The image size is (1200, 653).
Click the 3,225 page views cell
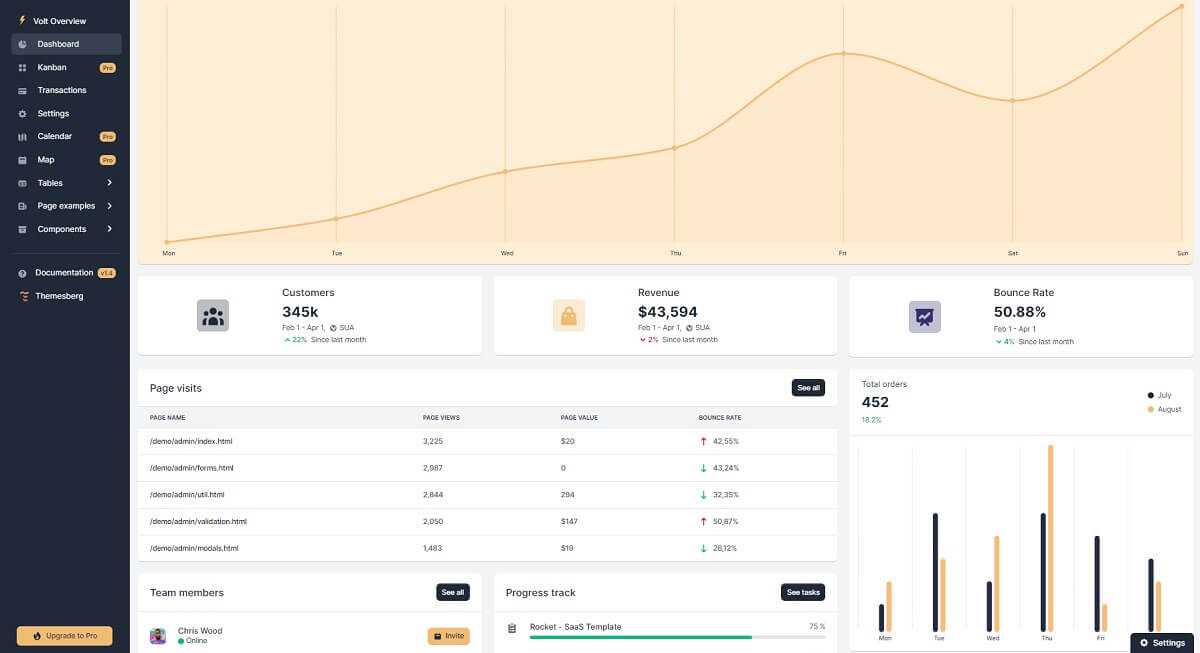pos(433,441)
